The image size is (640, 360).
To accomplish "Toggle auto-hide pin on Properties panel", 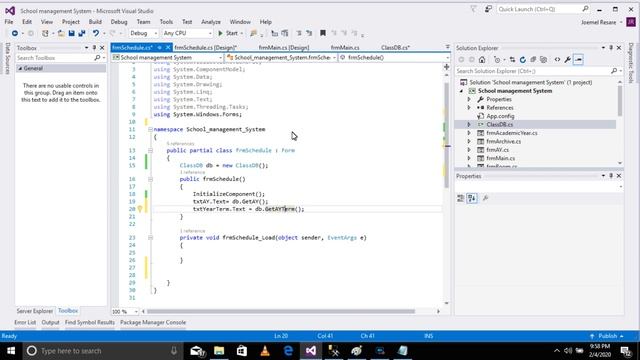I will pos(611,176).
